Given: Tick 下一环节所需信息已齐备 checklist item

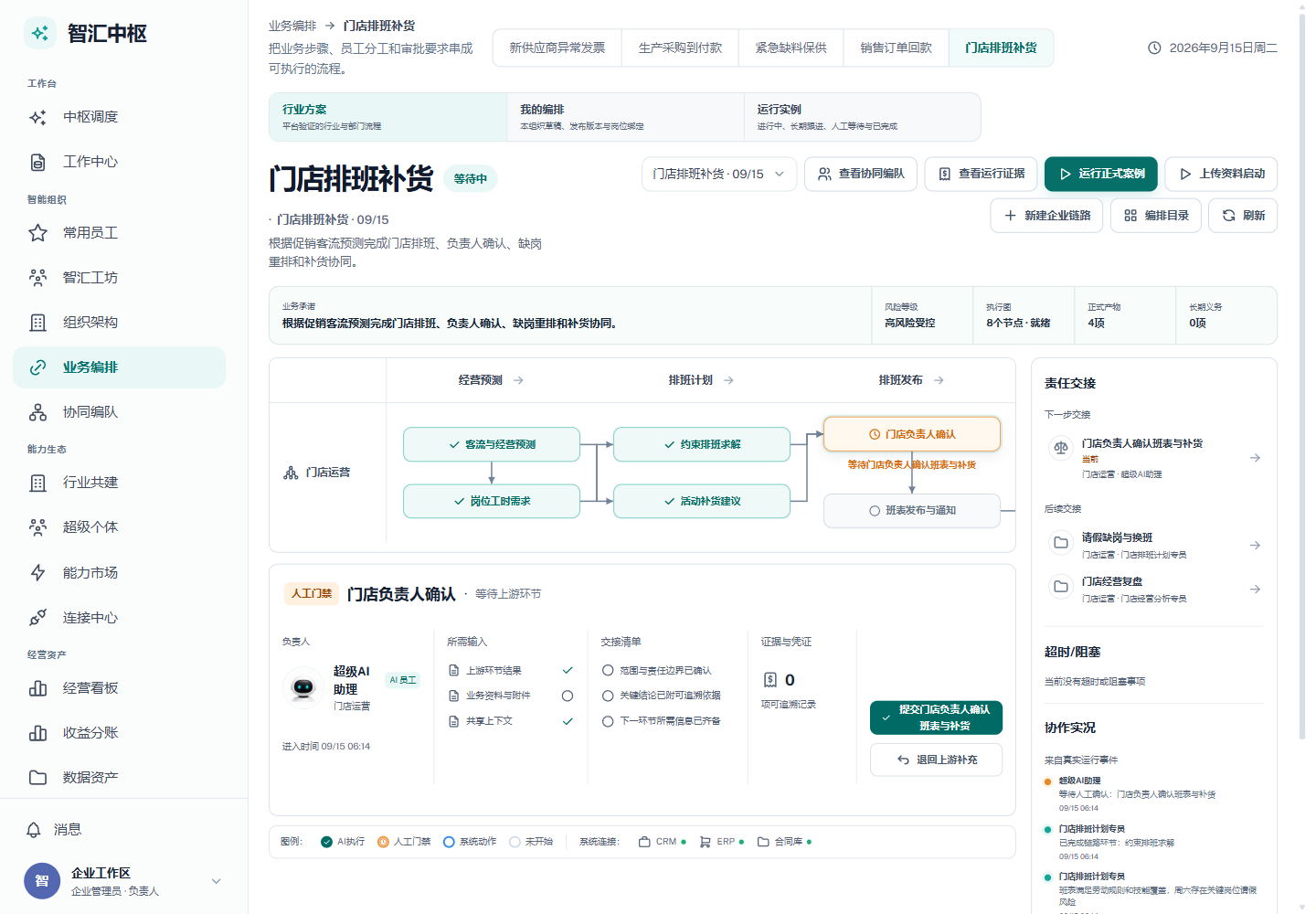Looking at the screenshot, I should coord(608,721).
